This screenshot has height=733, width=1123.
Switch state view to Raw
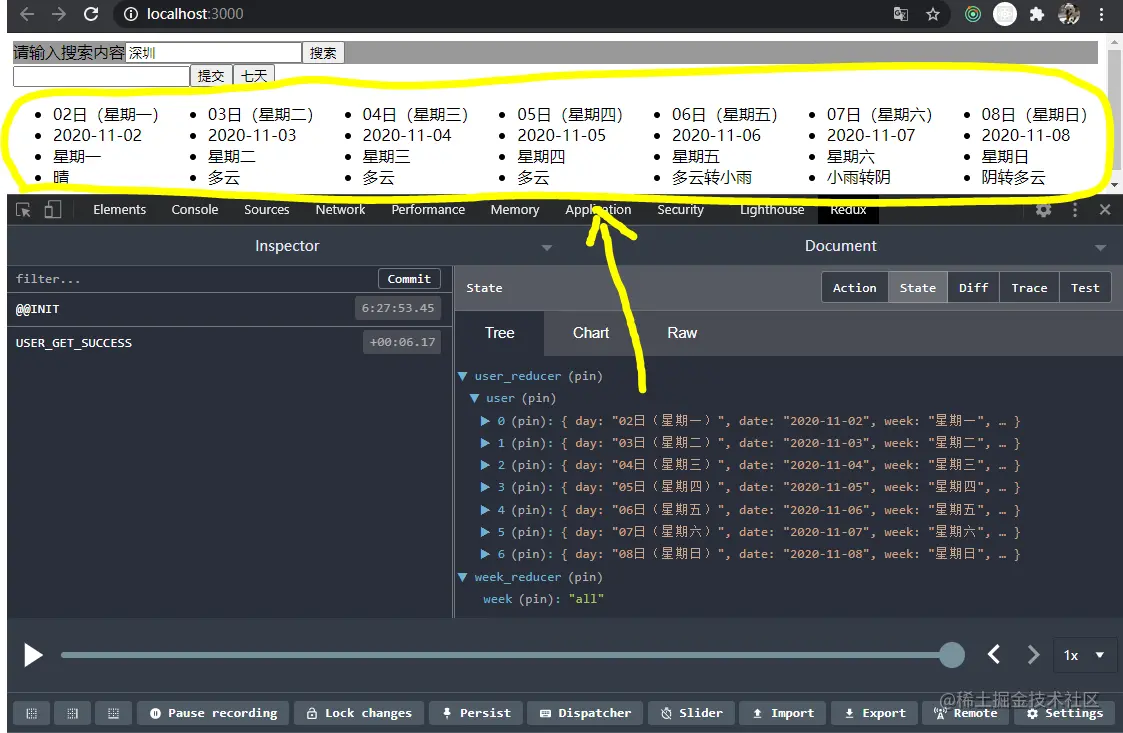coord(681,333)
